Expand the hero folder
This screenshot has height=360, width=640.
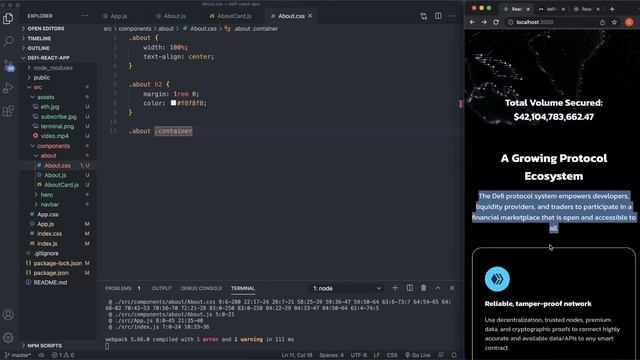(47, 195)
